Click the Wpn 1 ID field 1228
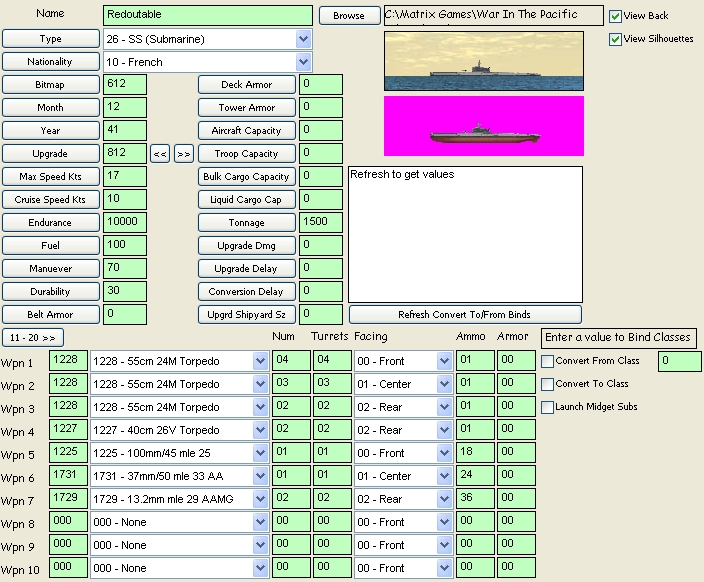 click(x=68, y=361)
